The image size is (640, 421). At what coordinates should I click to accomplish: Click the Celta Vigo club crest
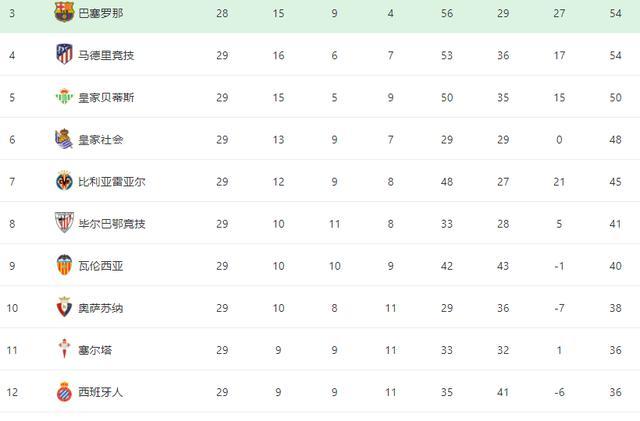(64, 350)
